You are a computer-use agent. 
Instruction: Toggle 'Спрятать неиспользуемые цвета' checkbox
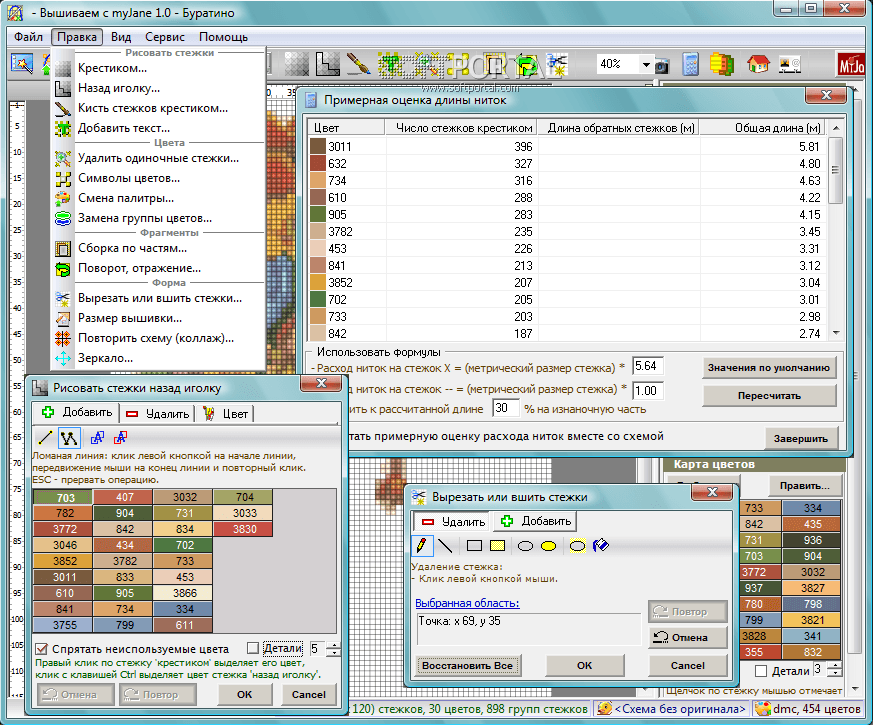click(41, 649)
